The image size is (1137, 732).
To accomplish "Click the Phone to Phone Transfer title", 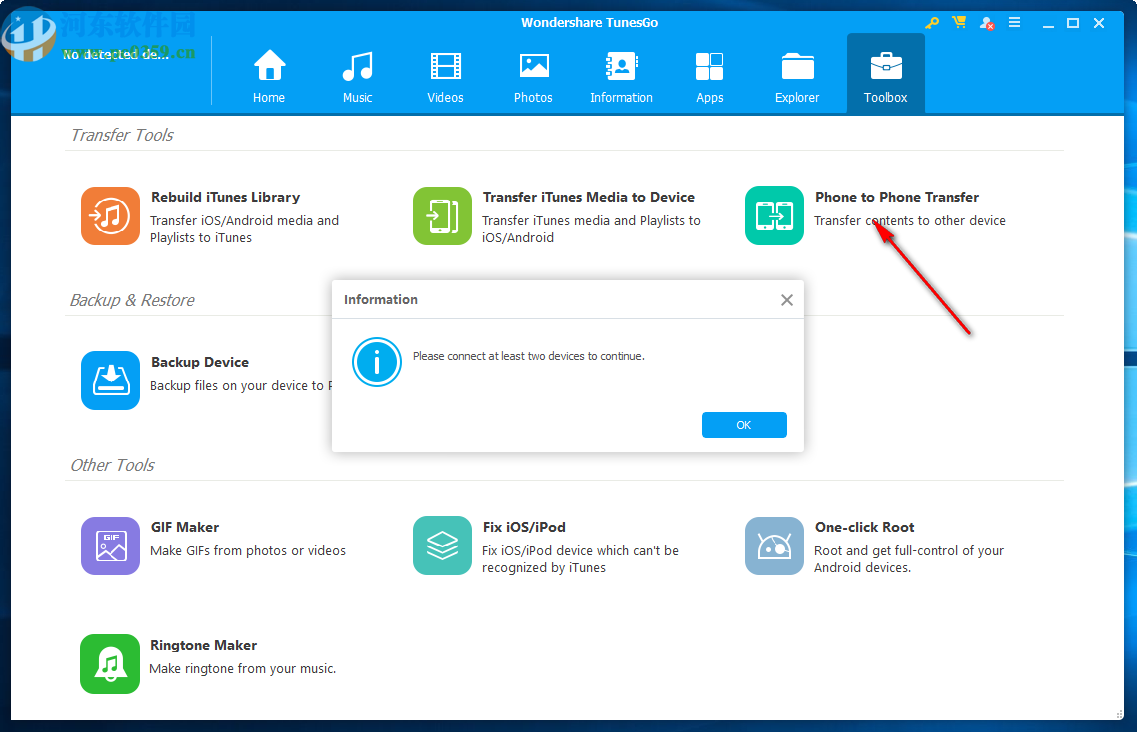I will point(897,197).
